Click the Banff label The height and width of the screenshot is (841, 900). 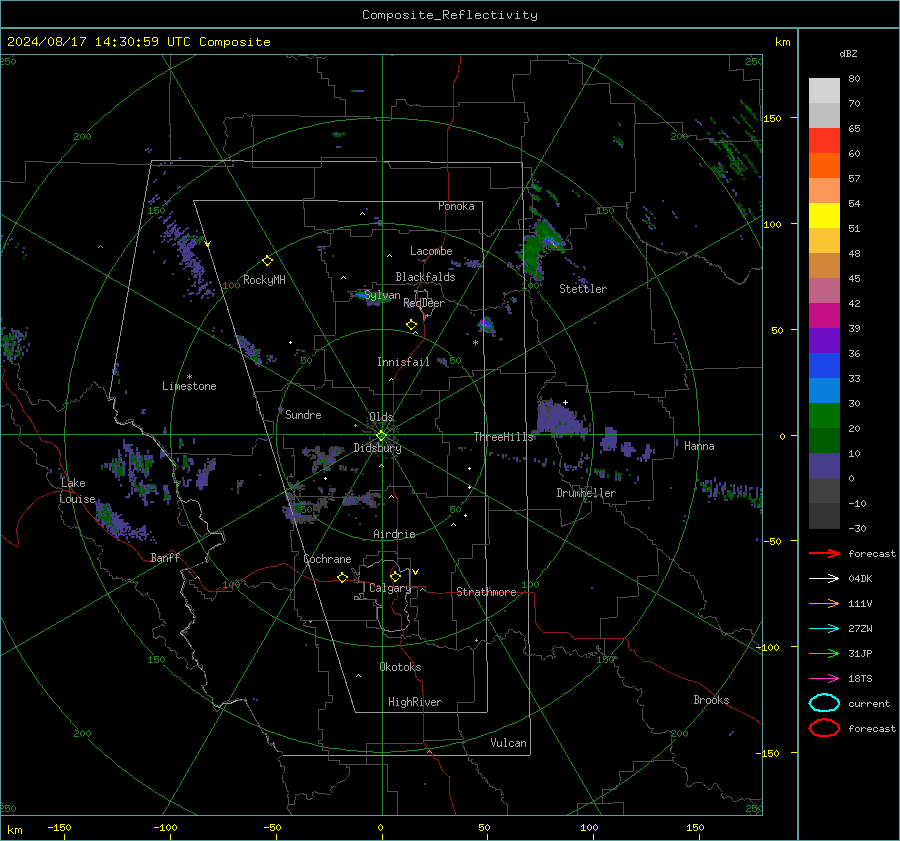[165, 557]
